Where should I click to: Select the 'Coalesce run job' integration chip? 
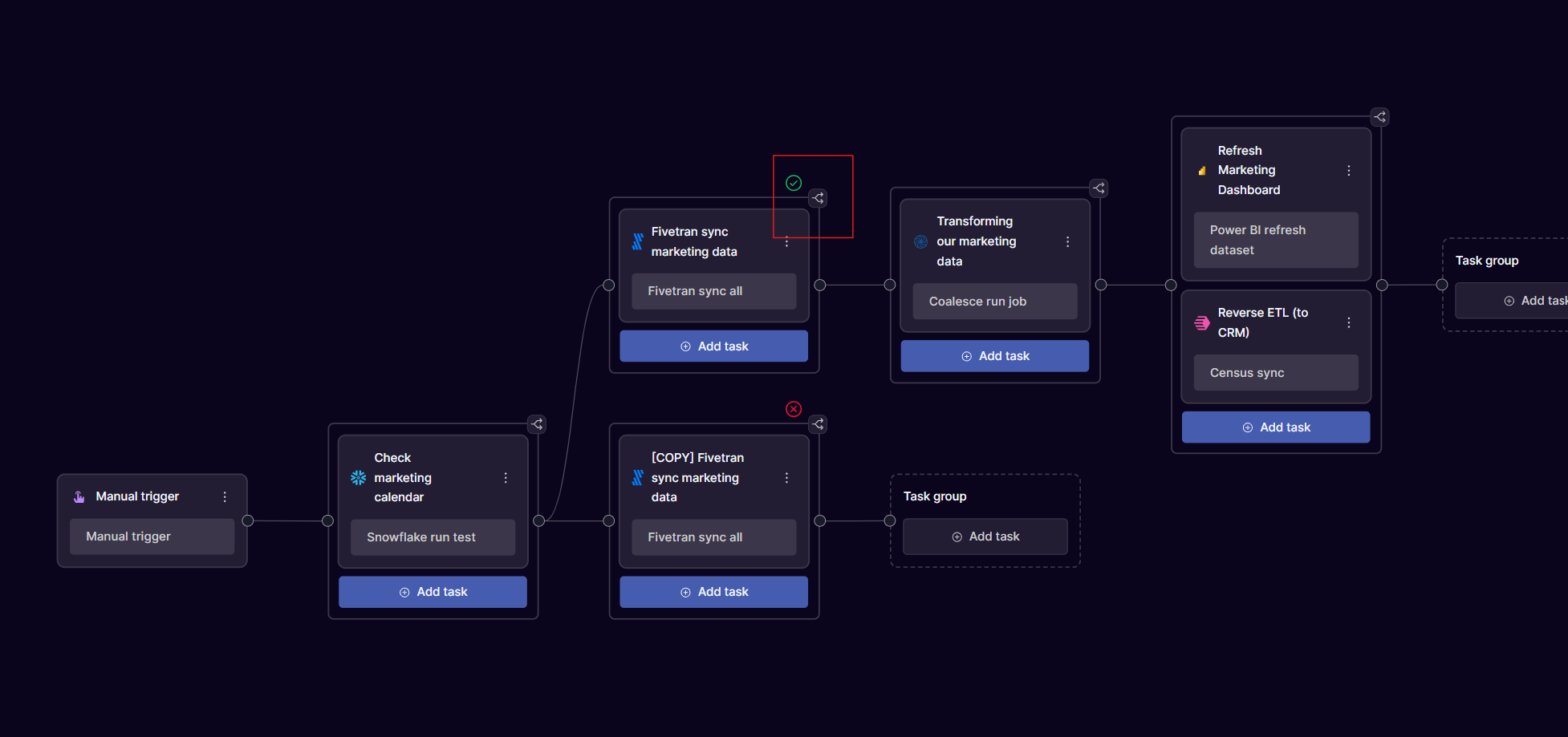click(x=994, y=301)
